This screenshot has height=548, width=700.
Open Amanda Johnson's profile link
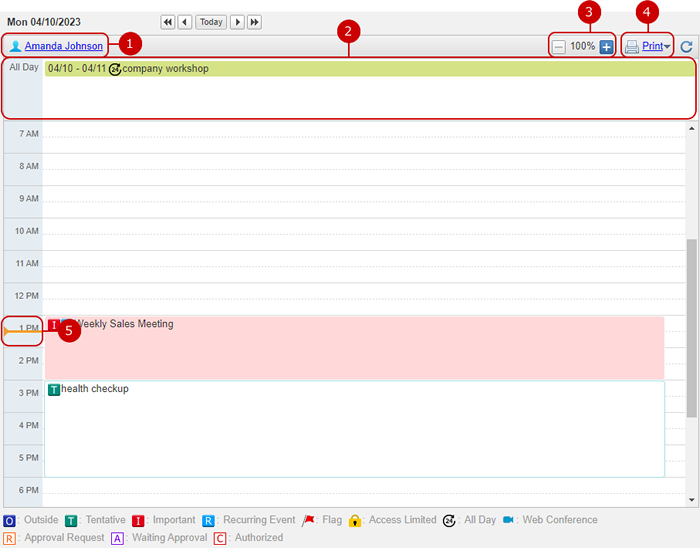pos(63,46)
